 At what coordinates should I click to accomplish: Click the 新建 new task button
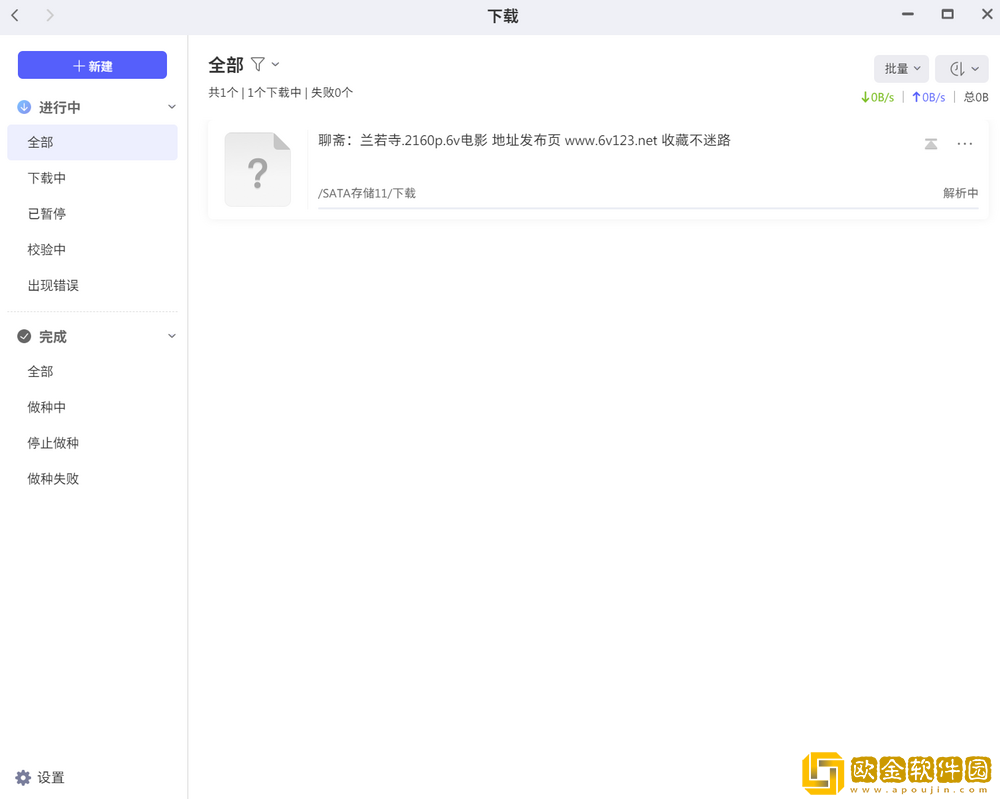click(92, 65)
